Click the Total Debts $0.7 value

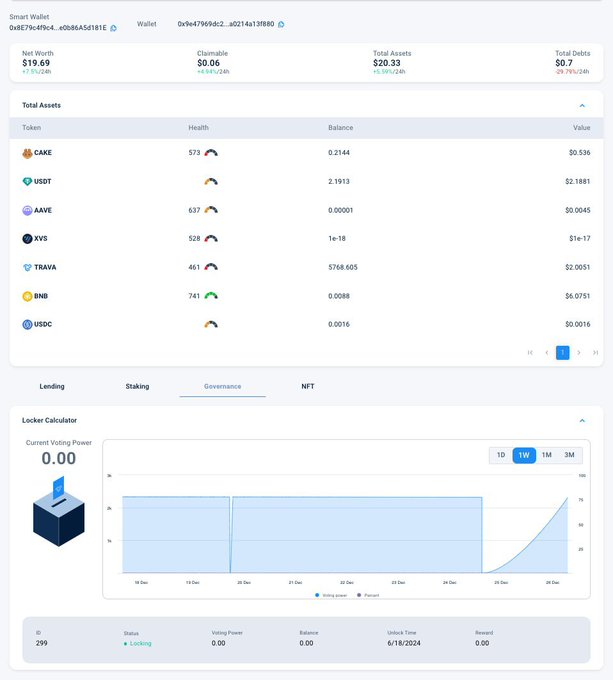564,63
